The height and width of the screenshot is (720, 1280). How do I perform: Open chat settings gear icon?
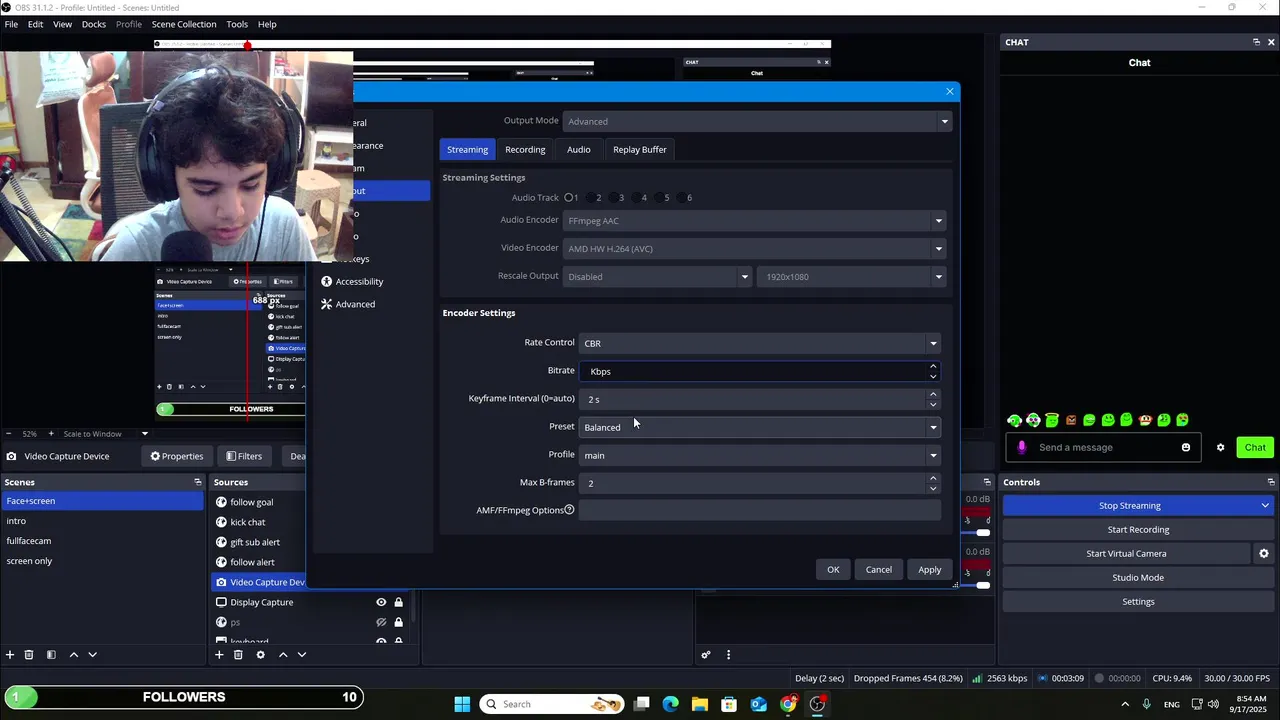click(1220, 447)
